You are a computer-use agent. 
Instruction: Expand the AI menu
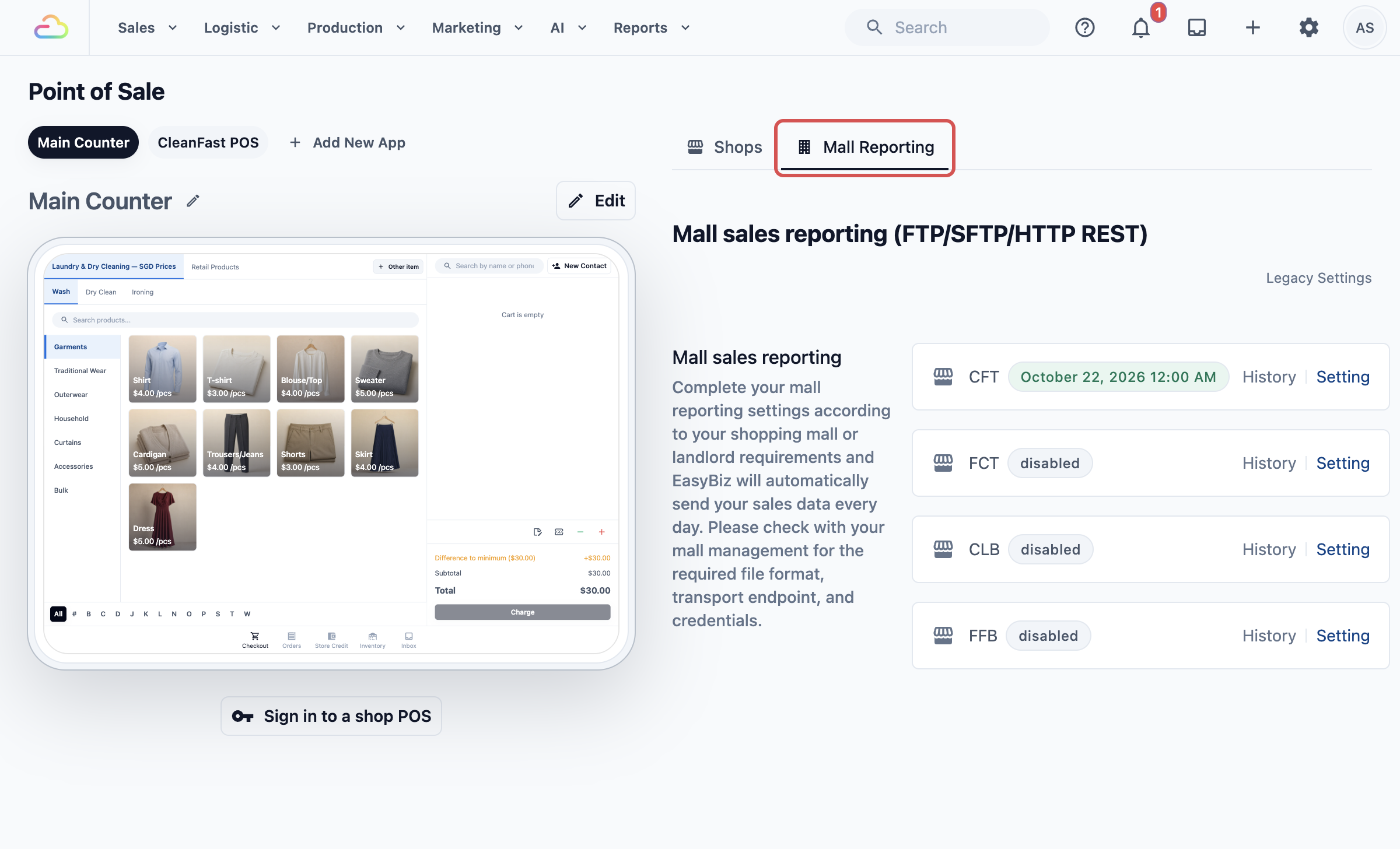click(568, 27)
